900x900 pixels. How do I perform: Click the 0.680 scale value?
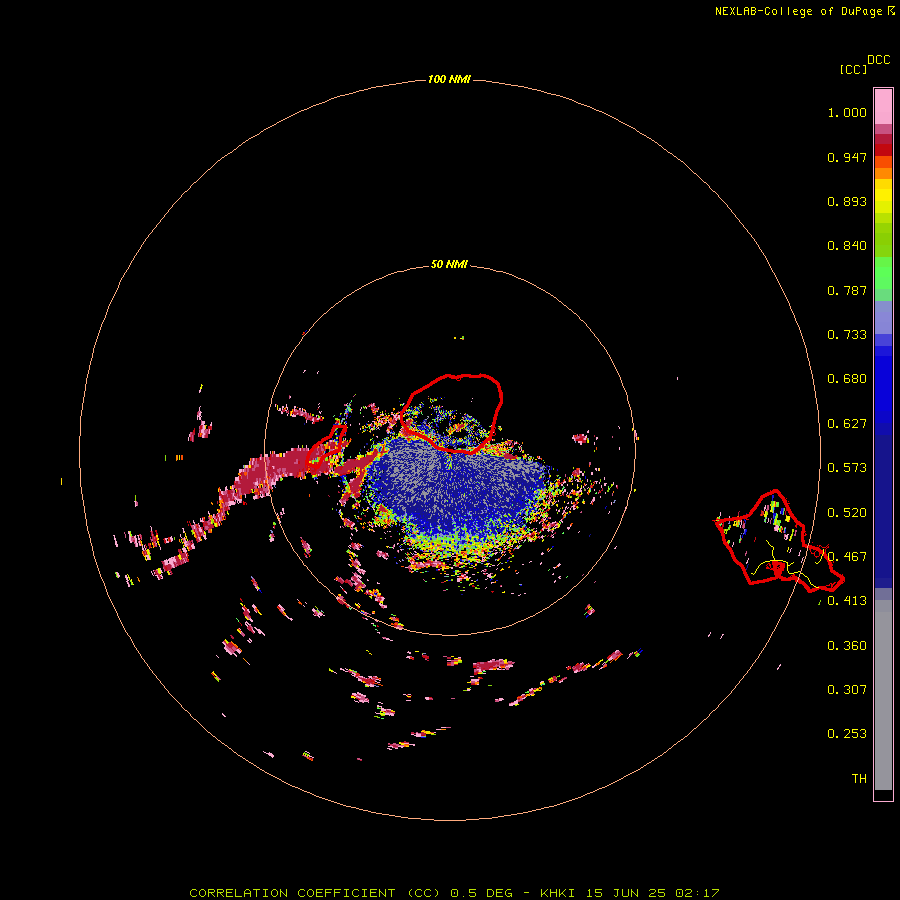[847, 379]
